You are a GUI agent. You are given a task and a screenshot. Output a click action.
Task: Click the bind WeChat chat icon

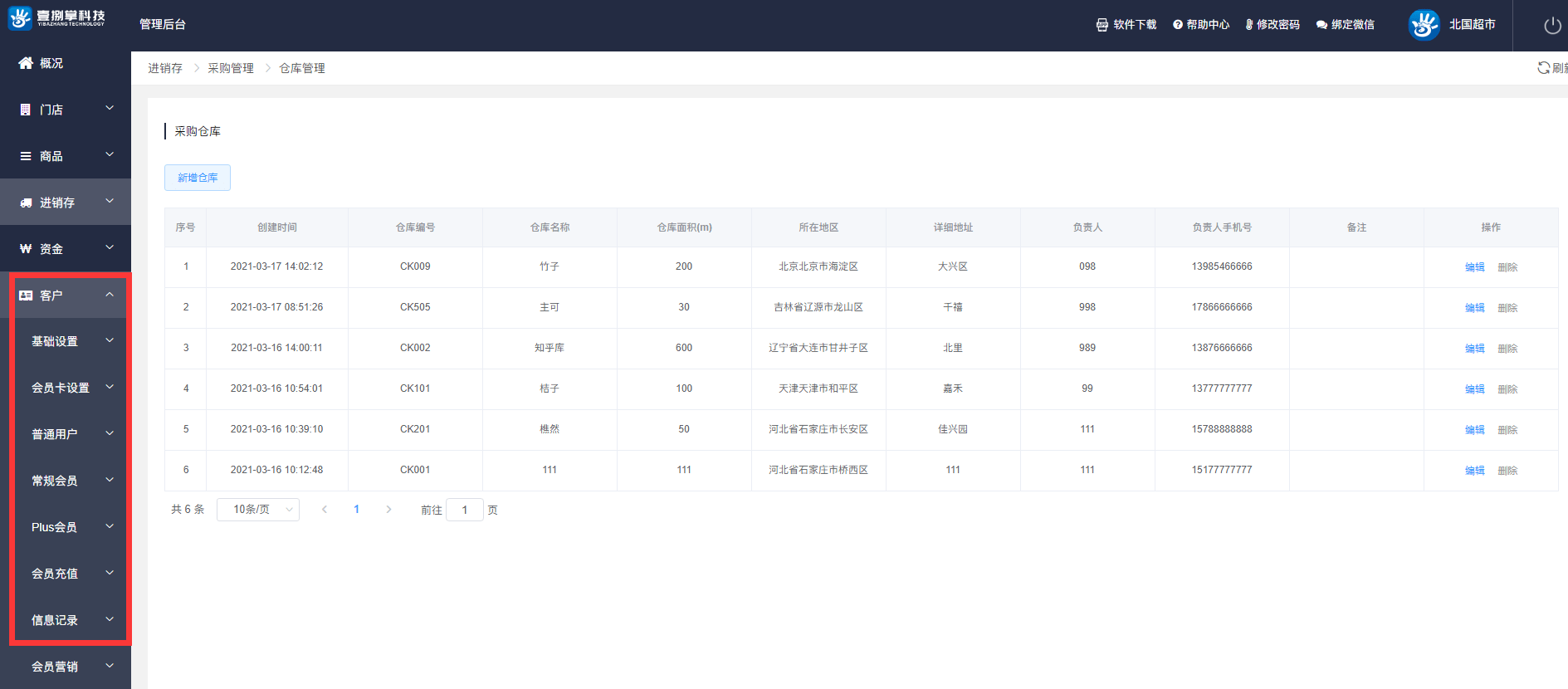1321,25
